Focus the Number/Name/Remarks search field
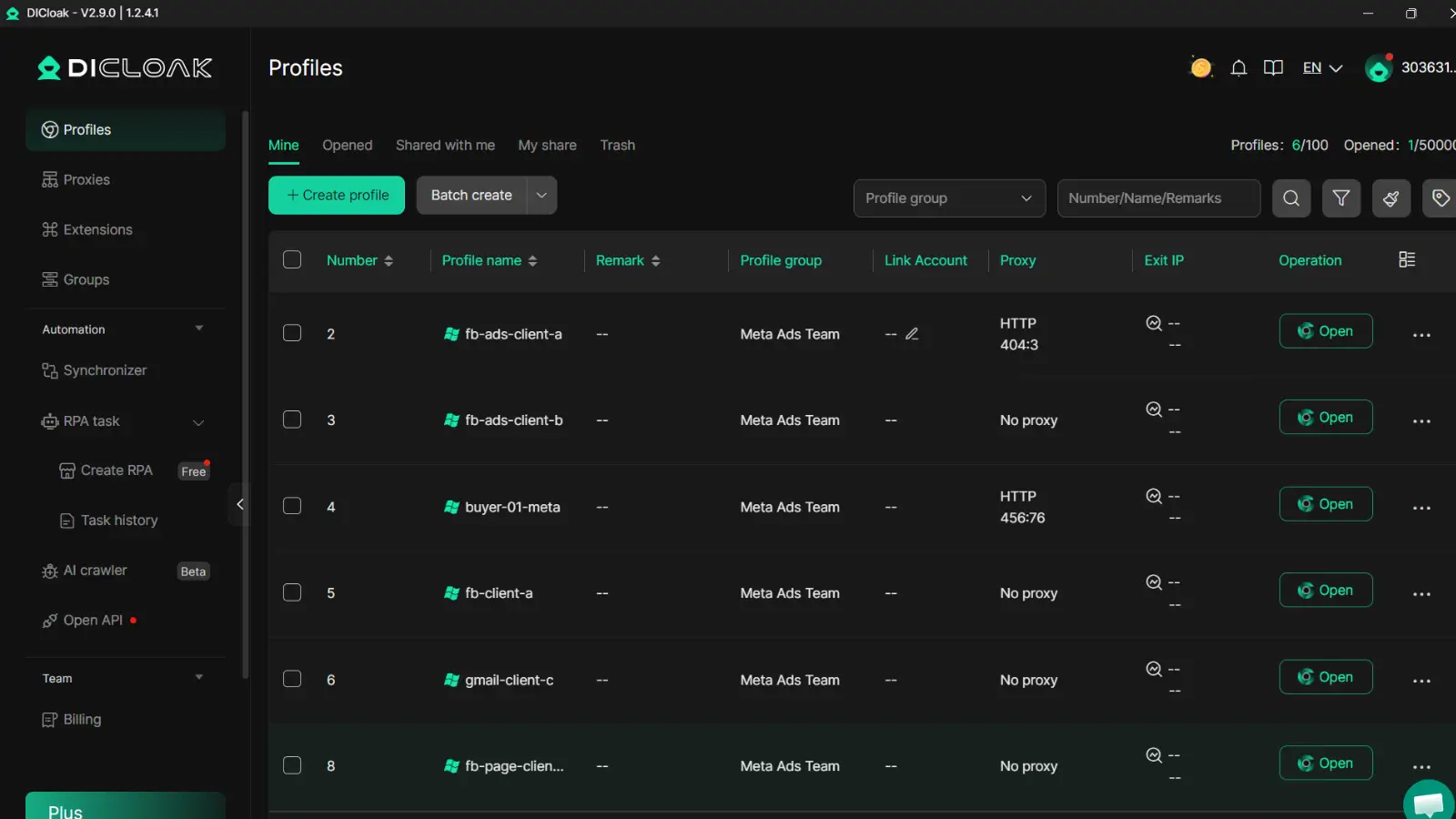Viewport: 1456px width, 819px height. [x=1158, y=197]
